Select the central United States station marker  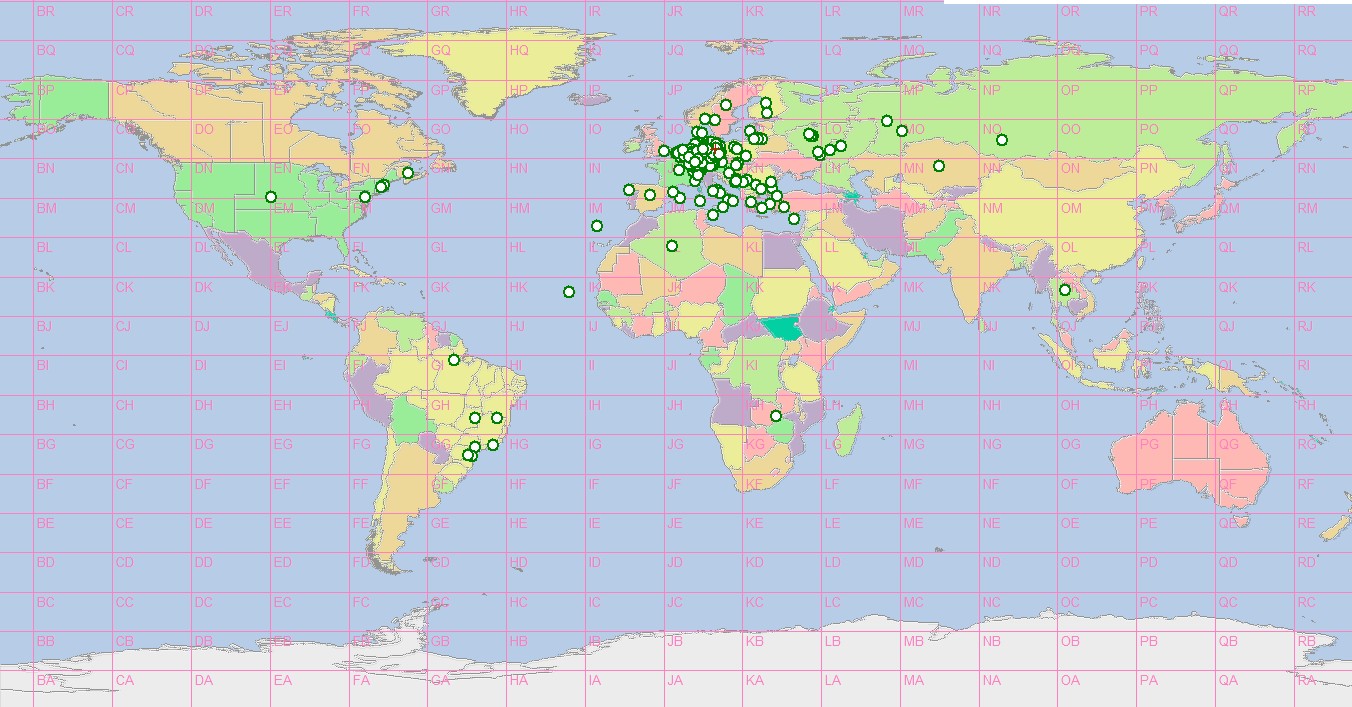pos(271,197)
